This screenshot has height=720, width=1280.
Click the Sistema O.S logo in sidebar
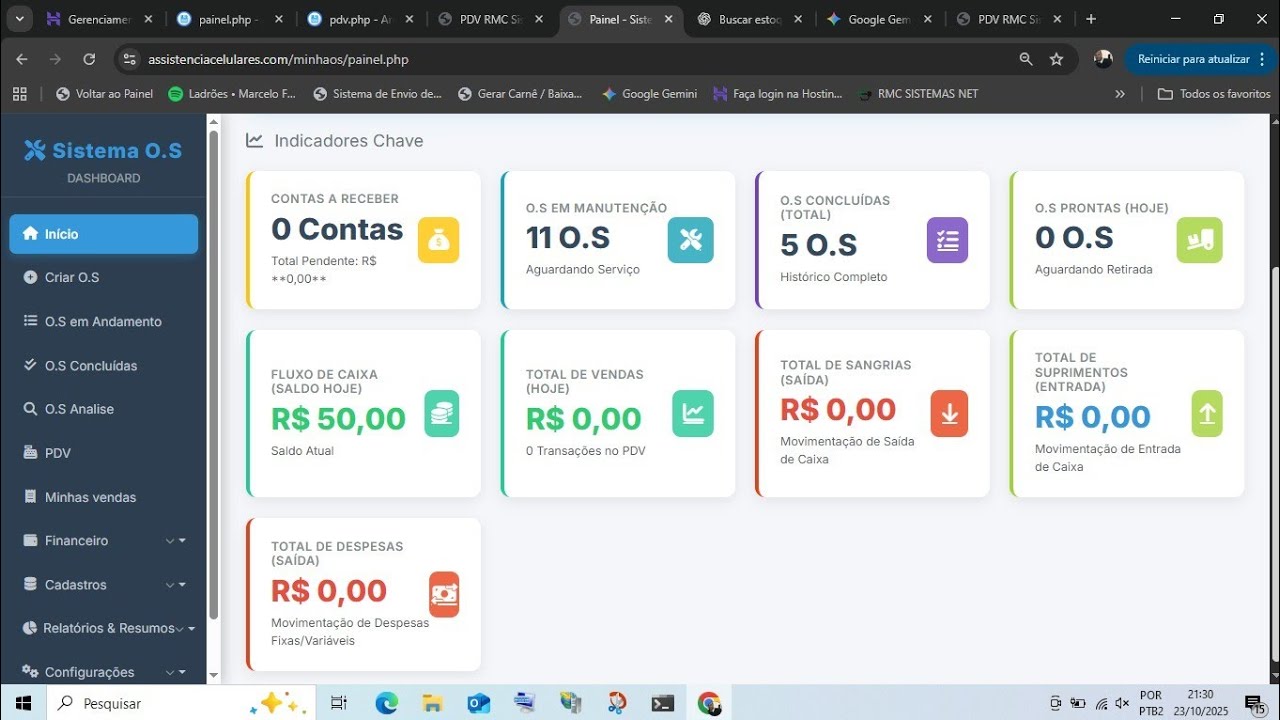103,151
